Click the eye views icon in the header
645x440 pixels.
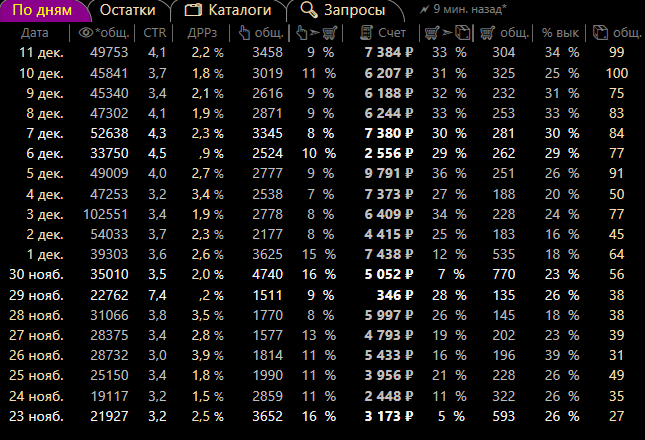(86, 32)
